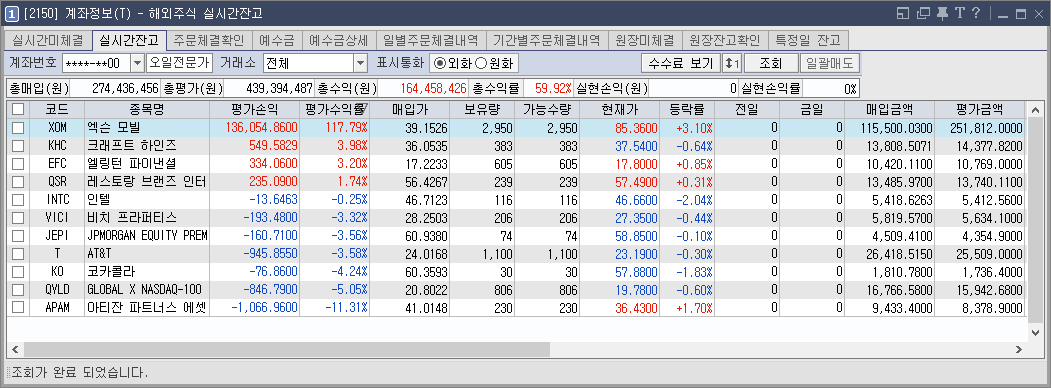Image resolution: width=1051 pixels, height=388 pixels.
Task: Click the numbered 1 screen icon
Action: point(11,13)
